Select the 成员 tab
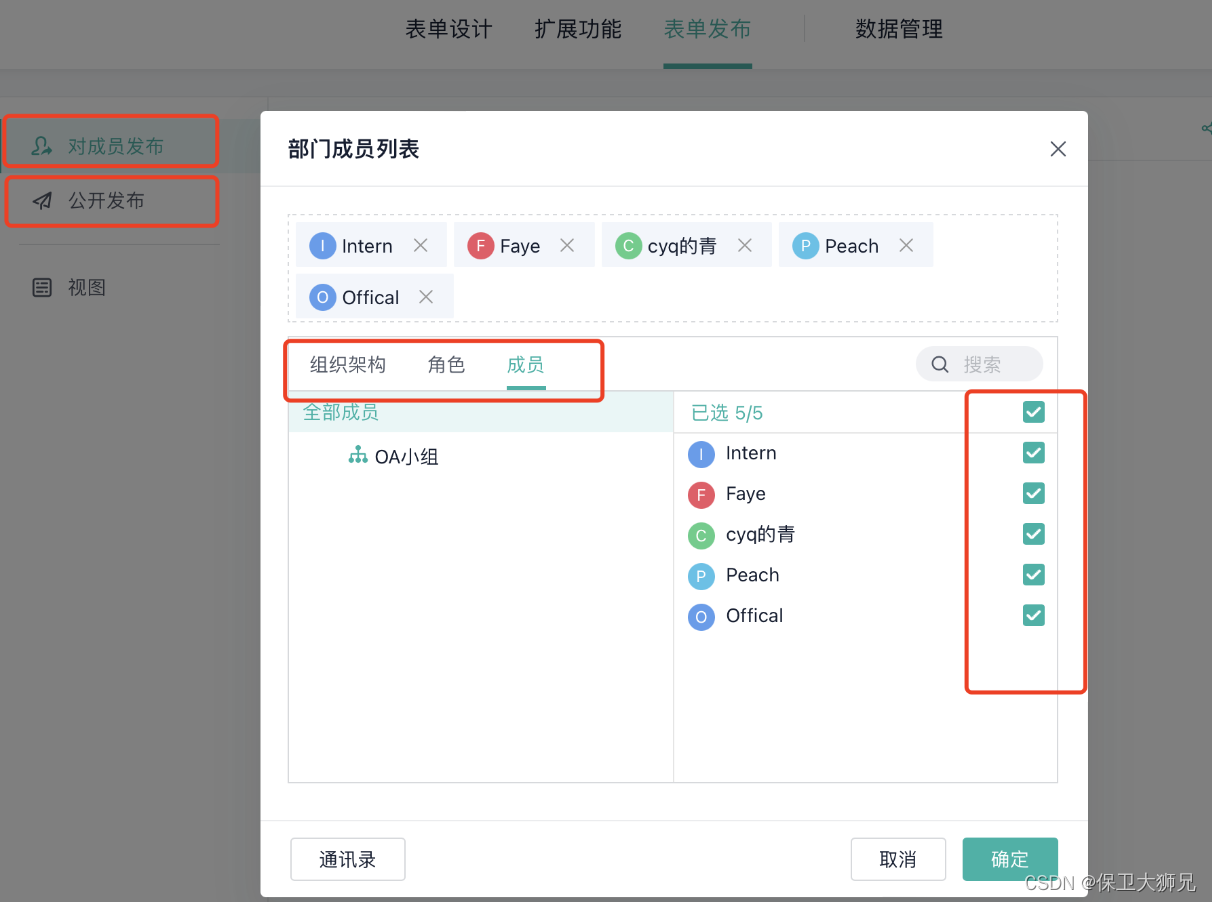 pos(526,365)
